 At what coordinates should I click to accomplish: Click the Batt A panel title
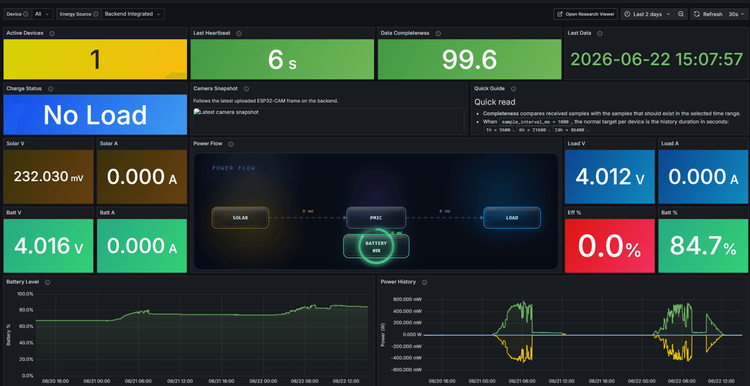point(107,212)
